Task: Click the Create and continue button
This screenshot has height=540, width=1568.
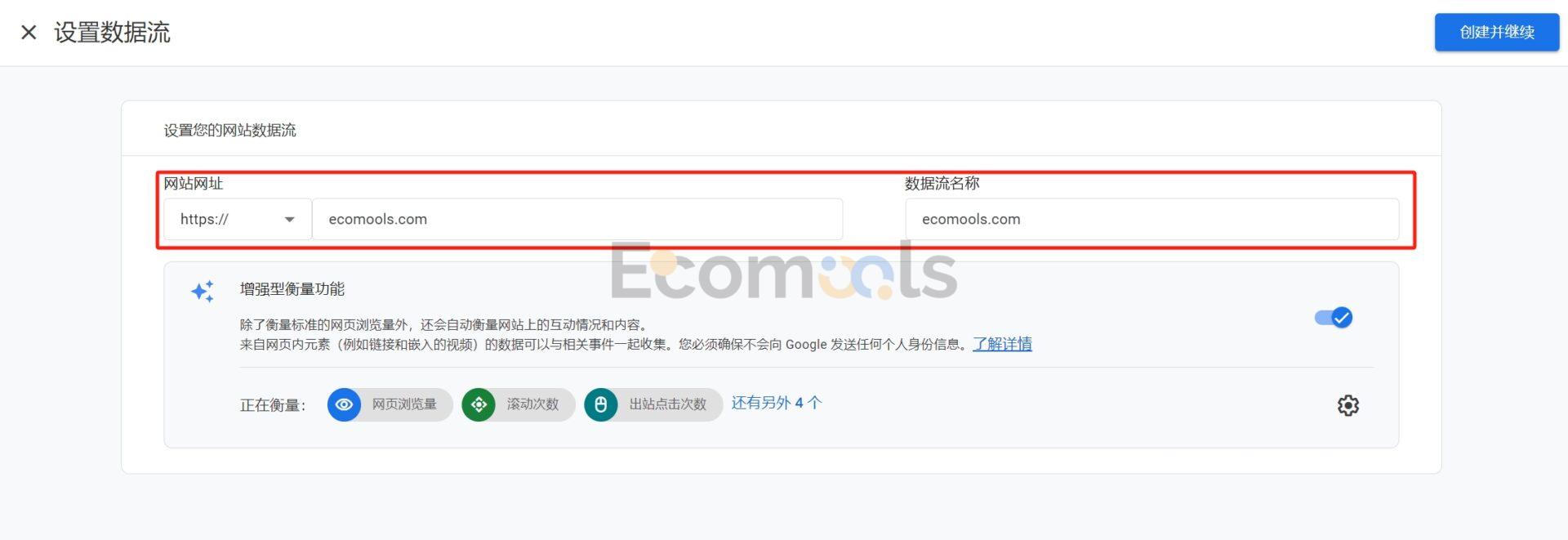Action: coord(1496,33)
